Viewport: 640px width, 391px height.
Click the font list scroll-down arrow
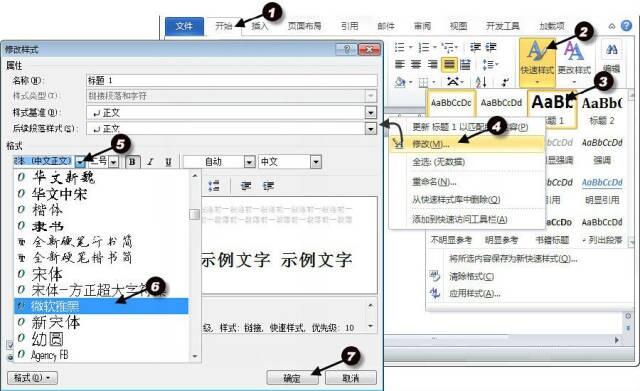[195, 356]
